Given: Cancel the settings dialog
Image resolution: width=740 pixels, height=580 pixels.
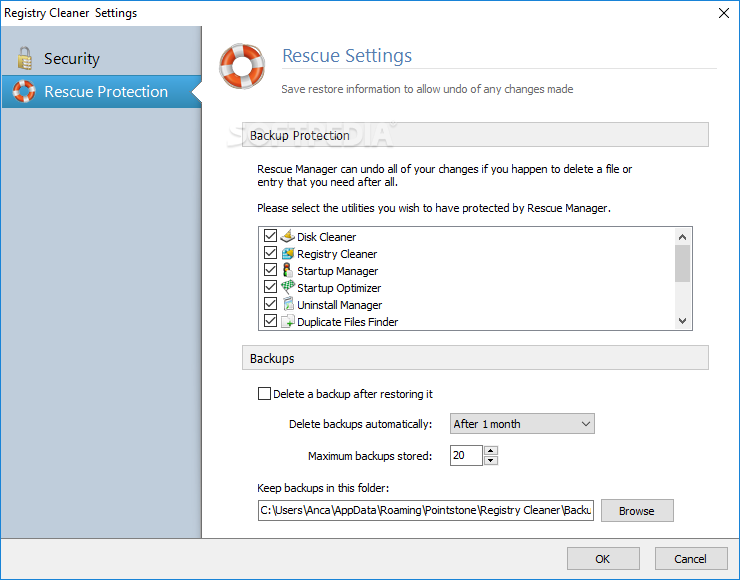Looking at the screenshot, I should (x=690, y=559).
